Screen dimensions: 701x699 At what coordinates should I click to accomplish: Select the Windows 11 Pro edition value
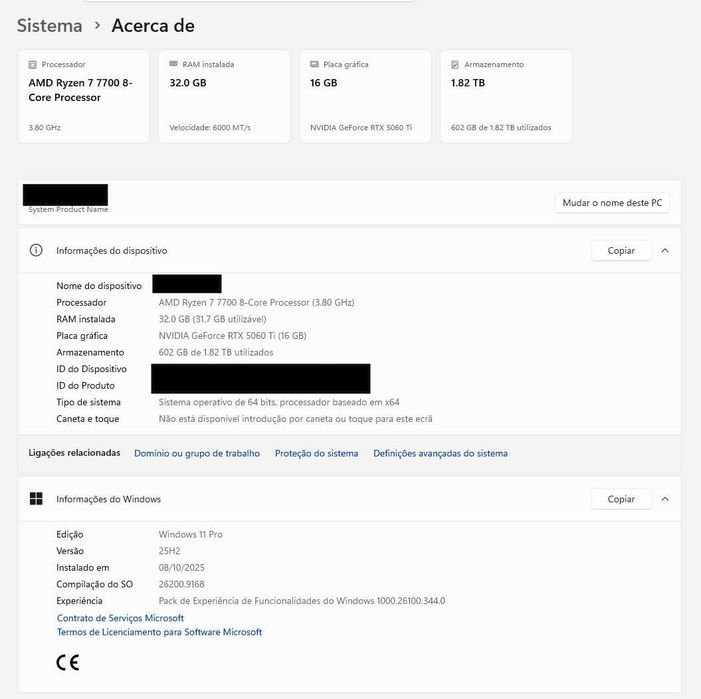(190, 535)
